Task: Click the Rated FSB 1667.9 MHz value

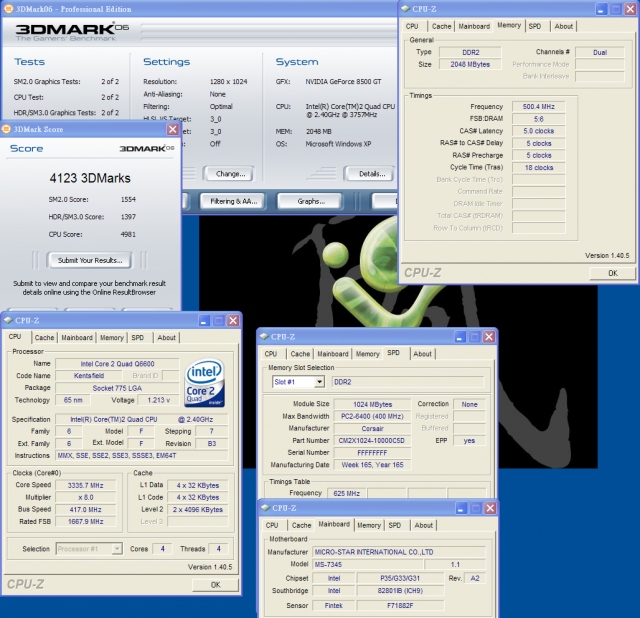Action: [x=85, y=521]
